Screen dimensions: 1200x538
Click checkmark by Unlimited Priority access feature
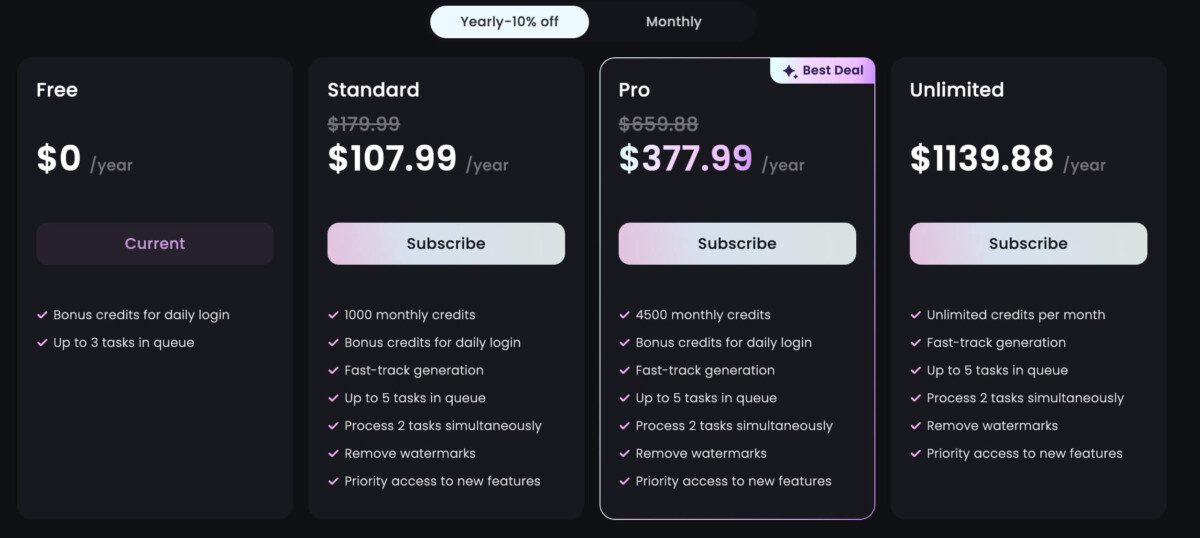coord(915,454)
